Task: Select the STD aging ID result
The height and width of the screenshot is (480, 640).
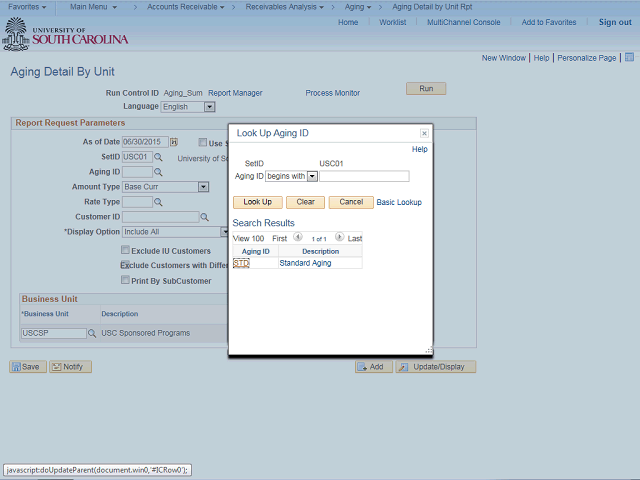Action: (x=241, y=263)
